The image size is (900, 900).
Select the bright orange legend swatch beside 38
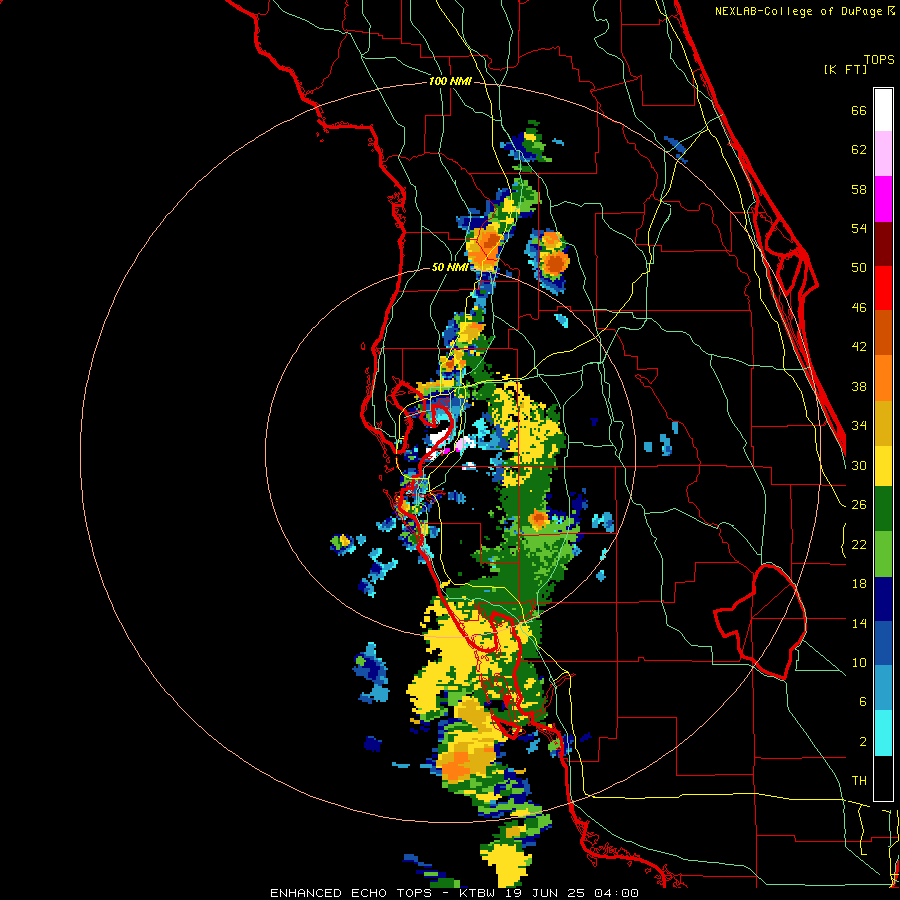coord(883,378)
